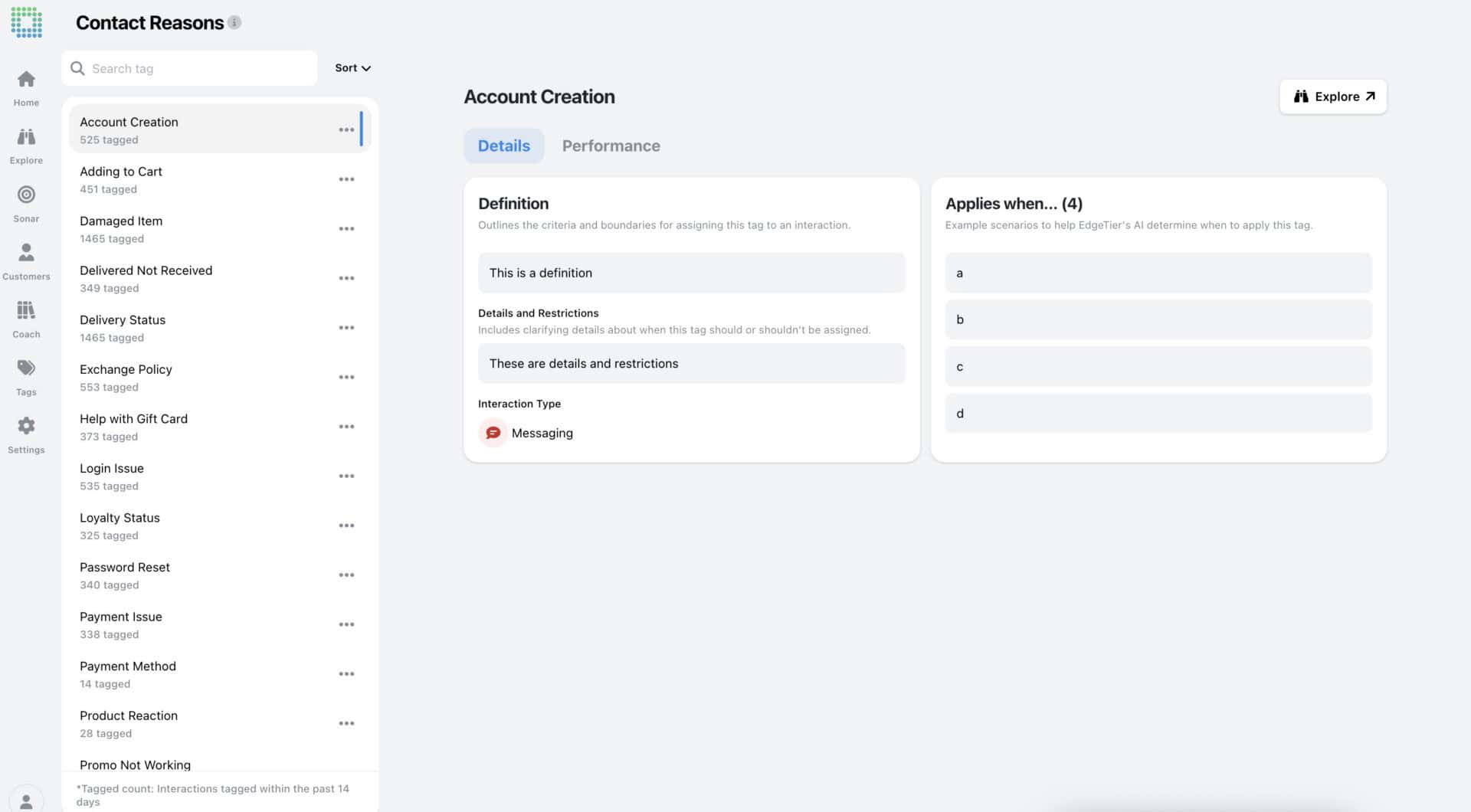Open the options menu for Damaged Item
Viewport: 1471px width, 812px height.
(347, 228)
